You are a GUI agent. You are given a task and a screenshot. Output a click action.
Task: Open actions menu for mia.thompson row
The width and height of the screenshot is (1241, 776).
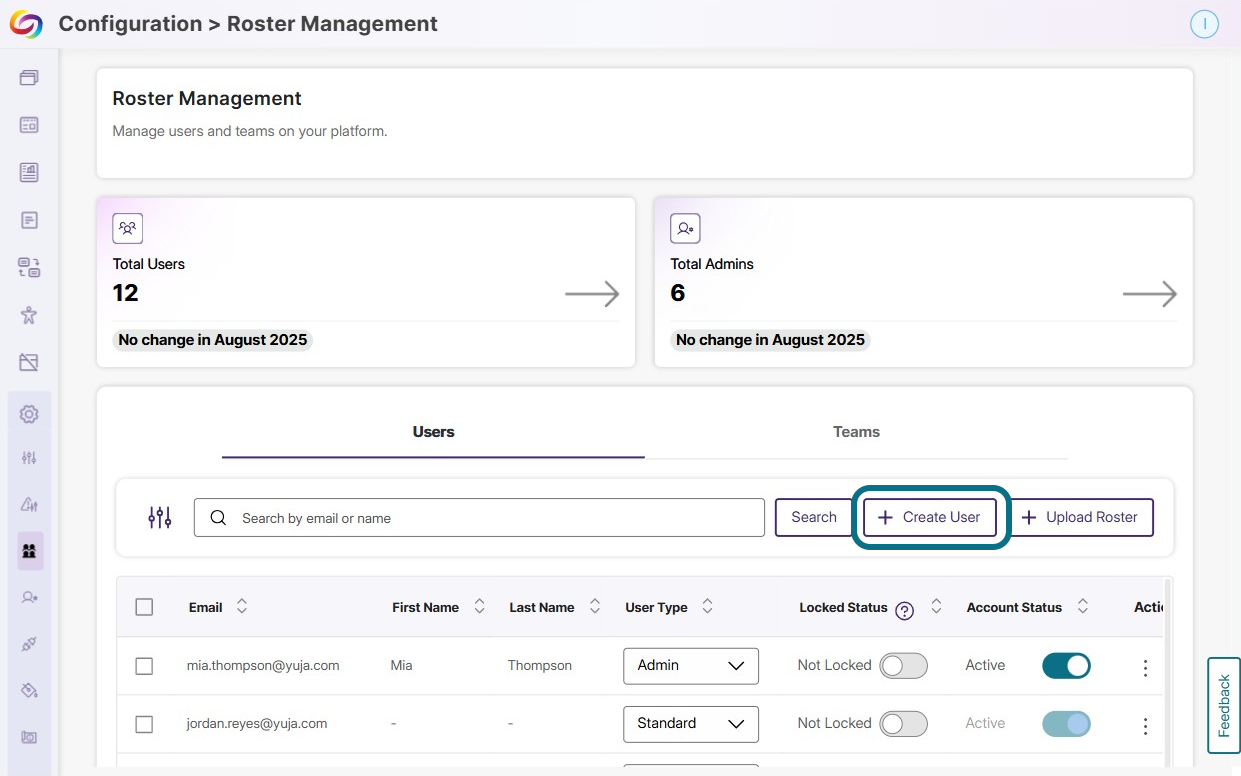1146,668
